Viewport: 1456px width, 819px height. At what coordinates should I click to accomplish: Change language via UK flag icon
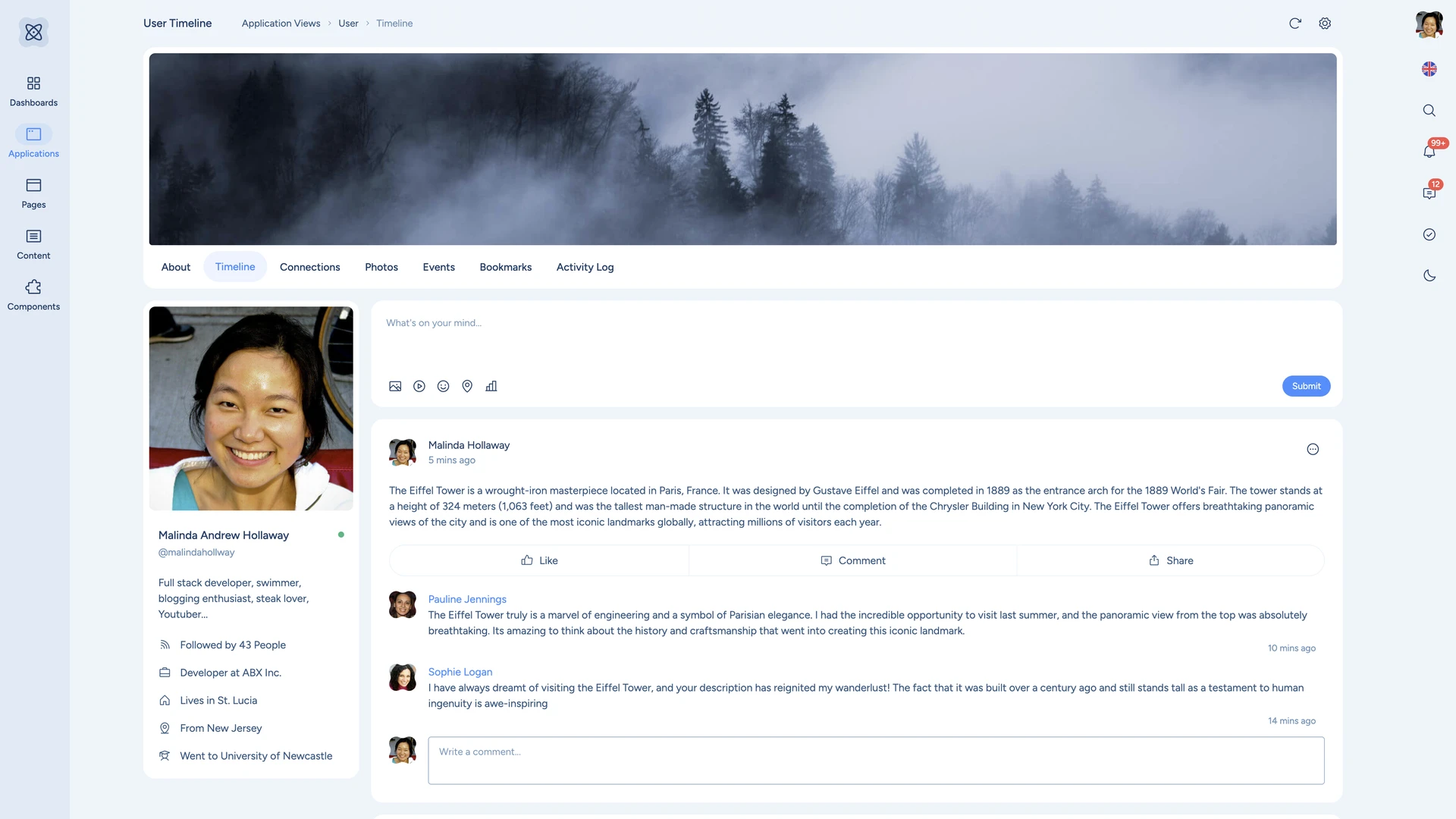pos(1429,69)
